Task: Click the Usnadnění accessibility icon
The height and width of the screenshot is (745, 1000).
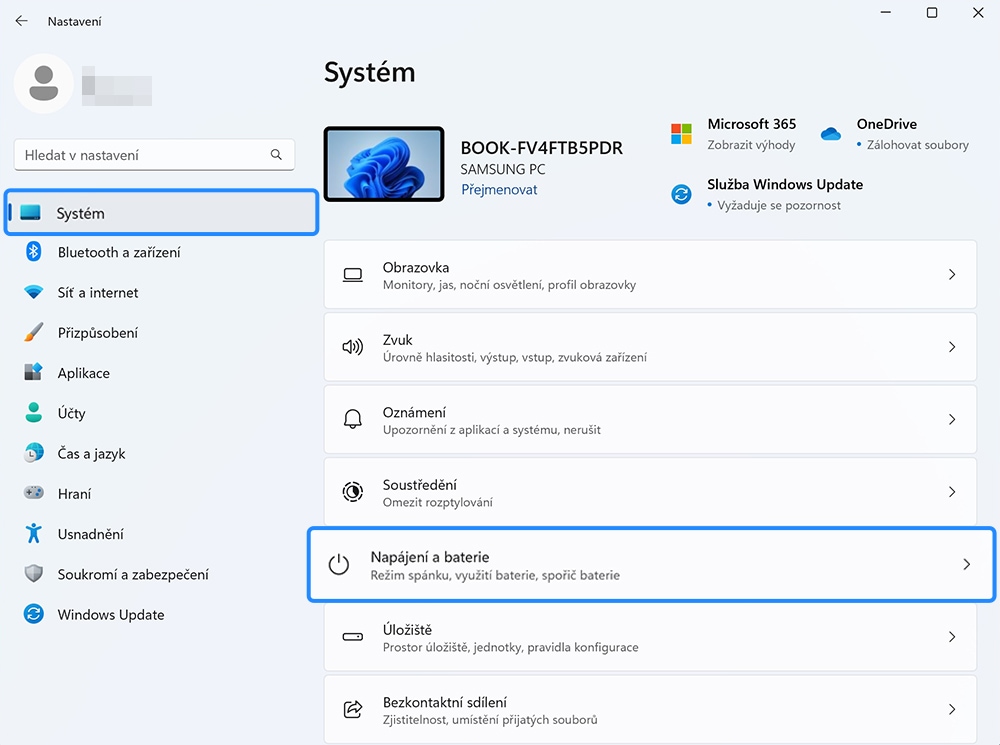Action: point(33,533)
